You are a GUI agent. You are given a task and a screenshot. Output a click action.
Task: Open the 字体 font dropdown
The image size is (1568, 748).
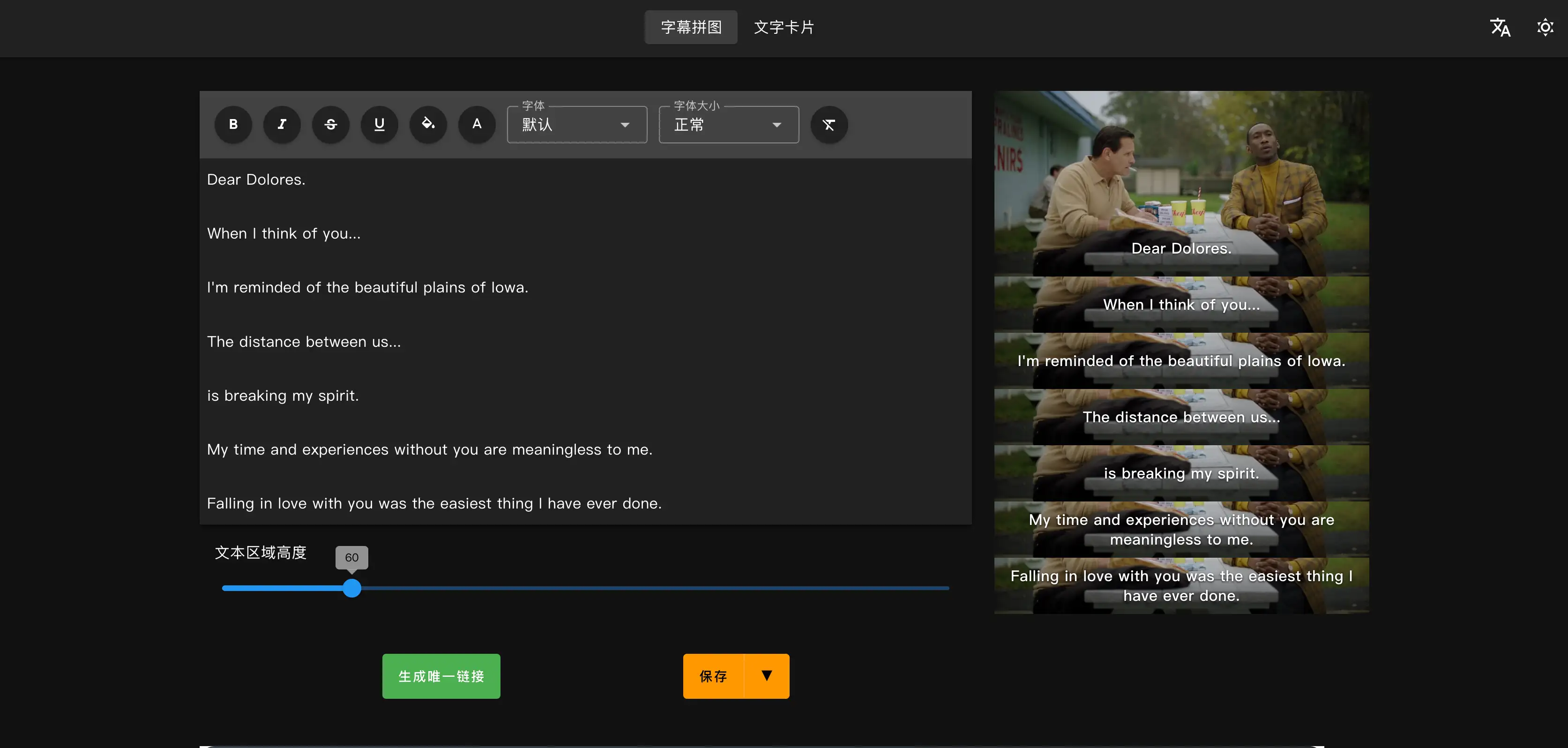[x=576, y=125]
